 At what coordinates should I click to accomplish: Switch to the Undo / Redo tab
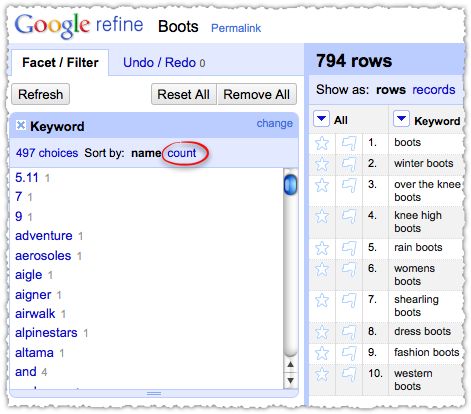pos(164,63)
